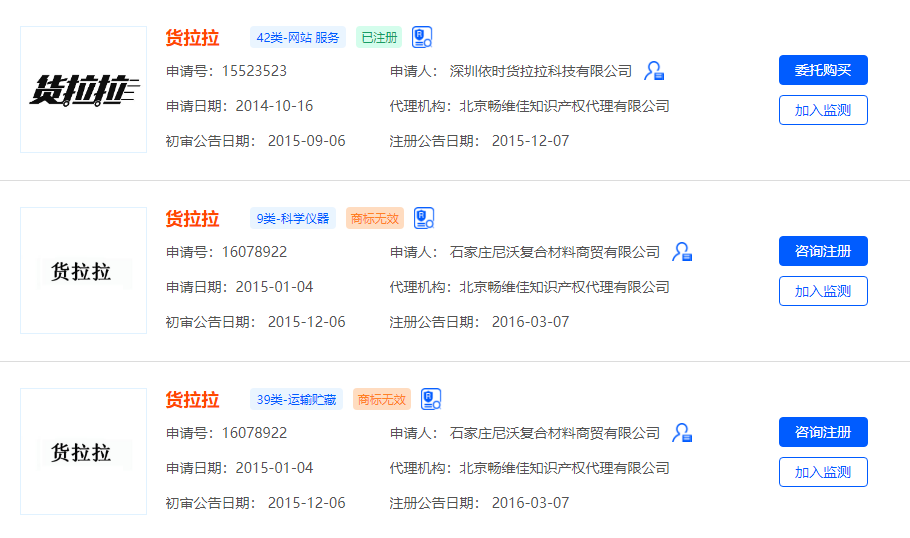Screen dimensions: 910x538
Task: Click applicant profile icon next to 深圳依时货拉拉科技有限公司
Action: pos(654,71)
